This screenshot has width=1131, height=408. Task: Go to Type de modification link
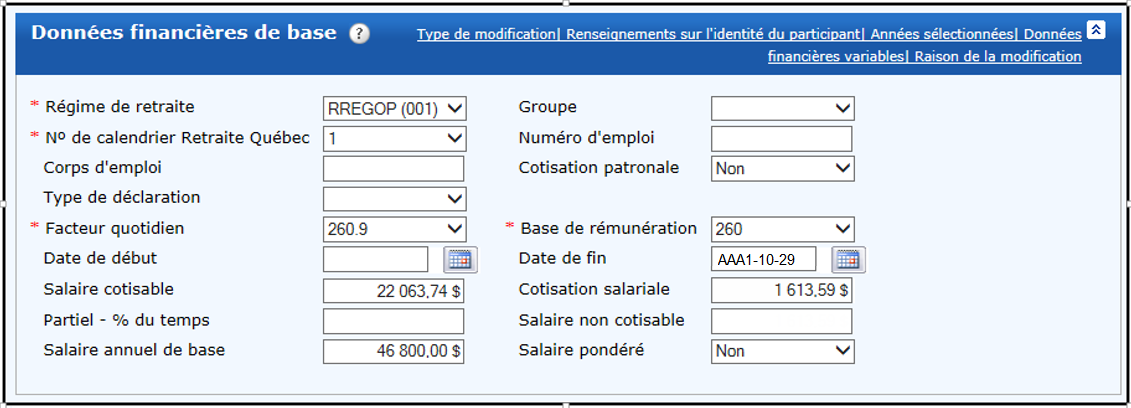[486, 34]
